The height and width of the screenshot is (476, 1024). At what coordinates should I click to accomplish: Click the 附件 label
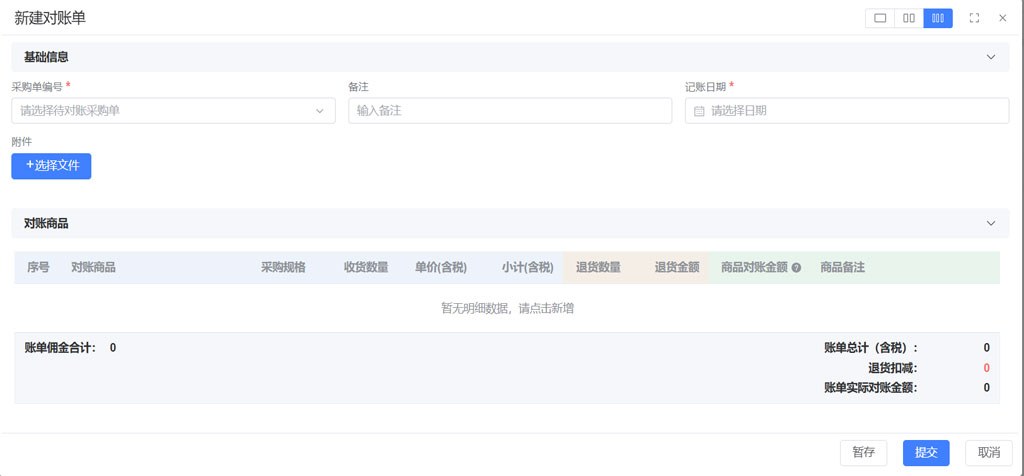[x=22, y=141]
